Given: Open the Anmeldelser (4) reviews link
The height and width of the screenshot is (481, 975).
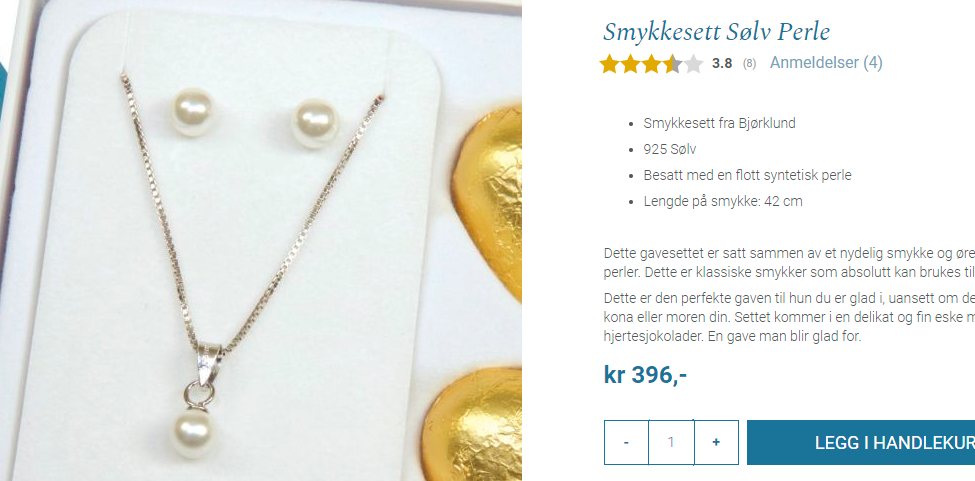Looking at the screenshot, I should click(826, 63).
